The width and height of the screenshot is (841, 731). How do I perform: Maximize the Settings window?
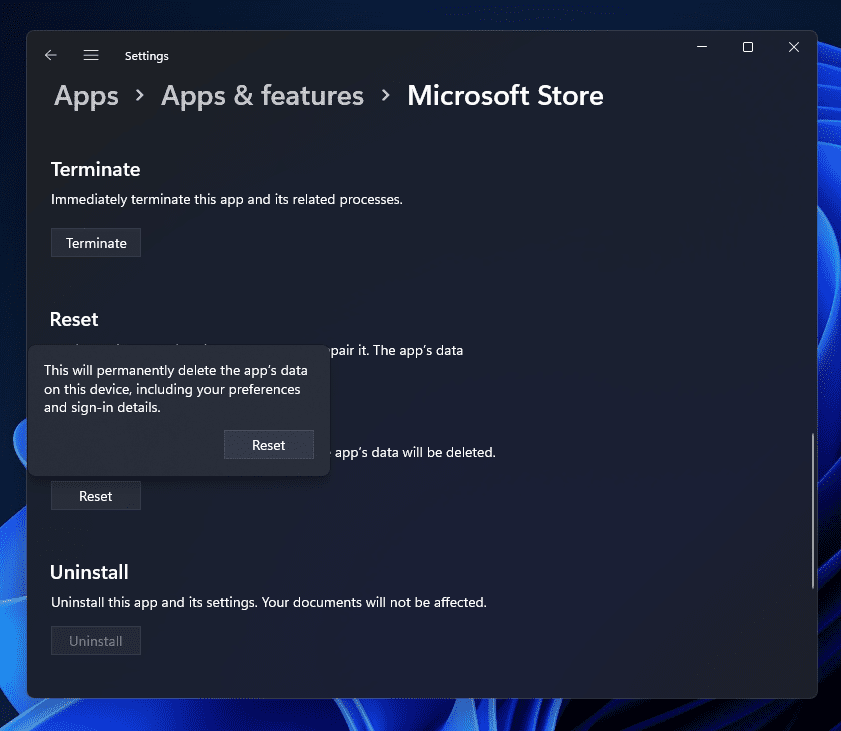[x=747, y=47]
